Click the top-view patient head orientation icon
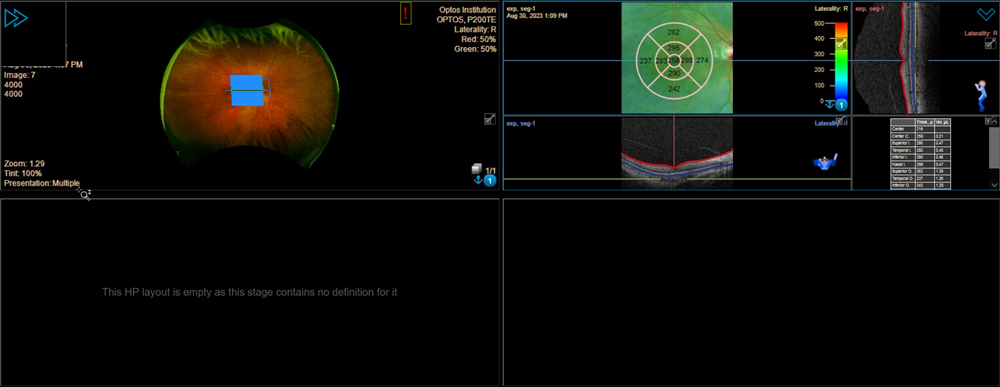1000x387 pixels. pyautogui.click(x=827, y=162)
